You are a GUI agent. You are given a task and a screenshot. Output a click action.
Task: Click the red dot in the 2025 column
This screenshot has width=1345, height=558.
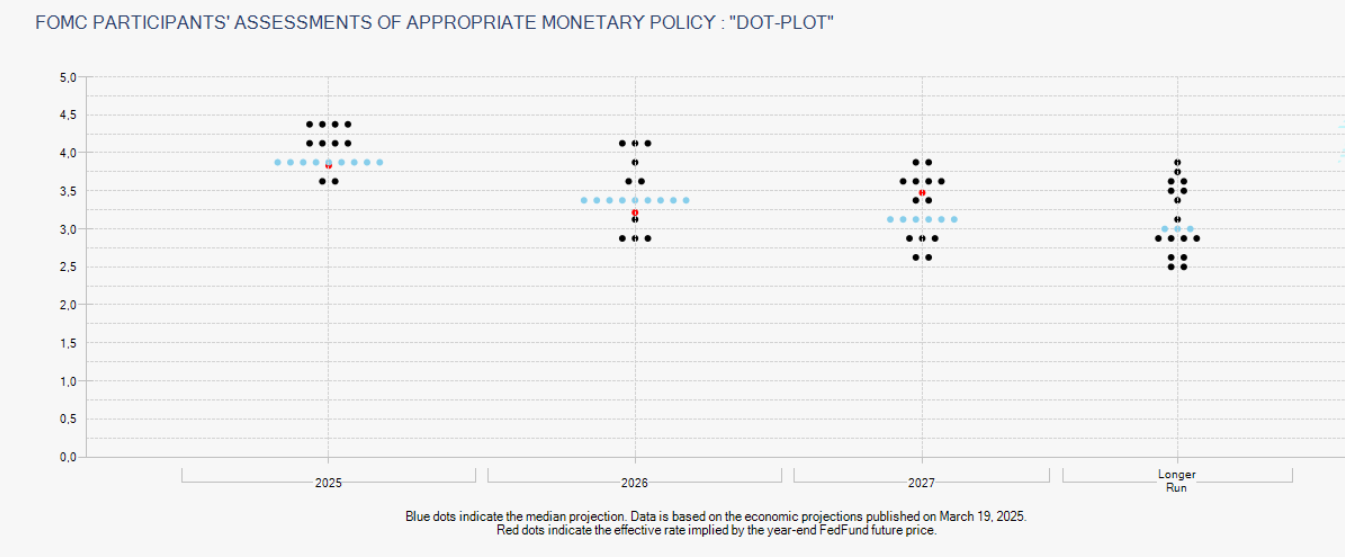[329, 166]
